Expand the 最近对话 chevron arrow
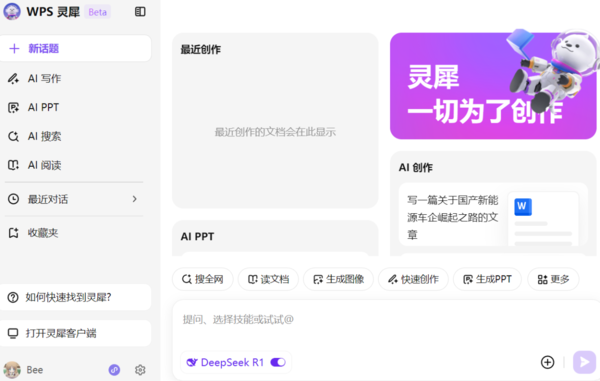The height and width of the screenshot is (381, 600). click(134, 199)
